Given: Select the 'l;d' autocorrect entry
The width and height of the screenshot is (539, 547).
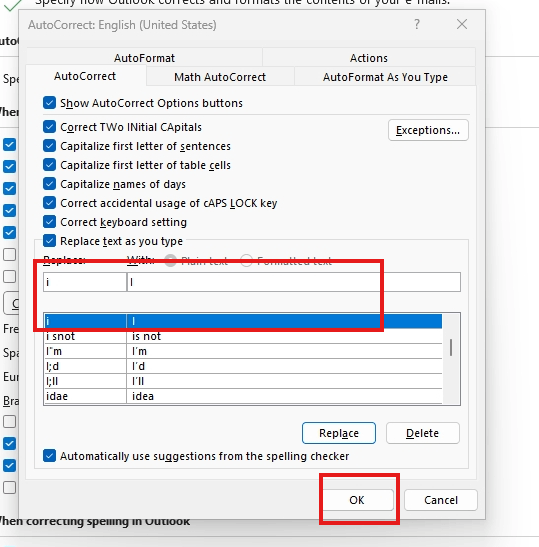Looking at the screenshot, I should click(243, 366).
